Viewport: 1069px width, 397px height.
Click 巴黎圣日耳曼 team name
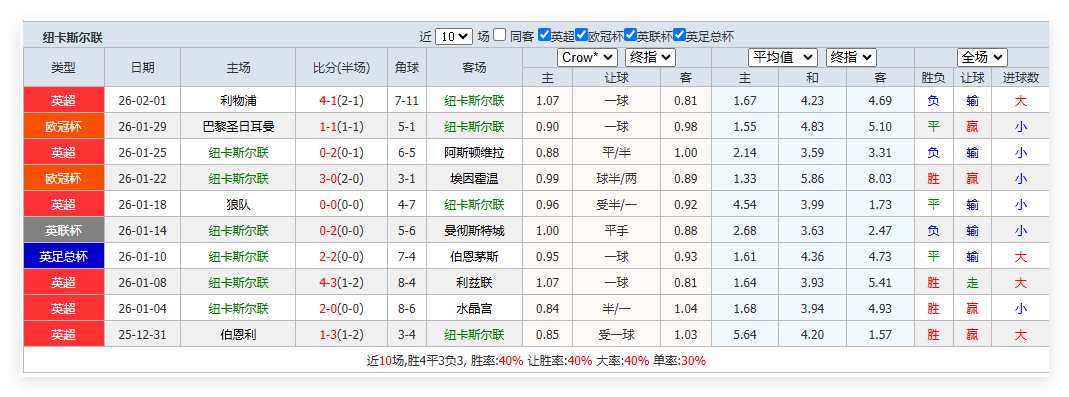(238, 127)
